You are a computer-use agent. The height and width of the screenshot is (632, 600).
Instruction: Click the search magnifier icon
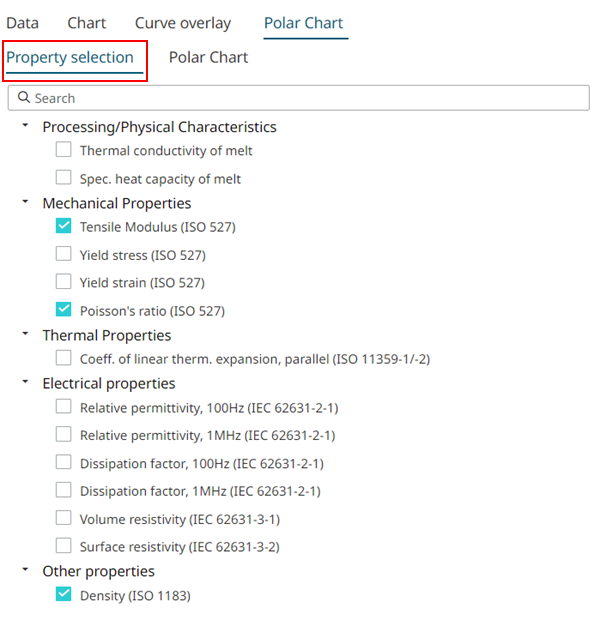pos(24,98)
